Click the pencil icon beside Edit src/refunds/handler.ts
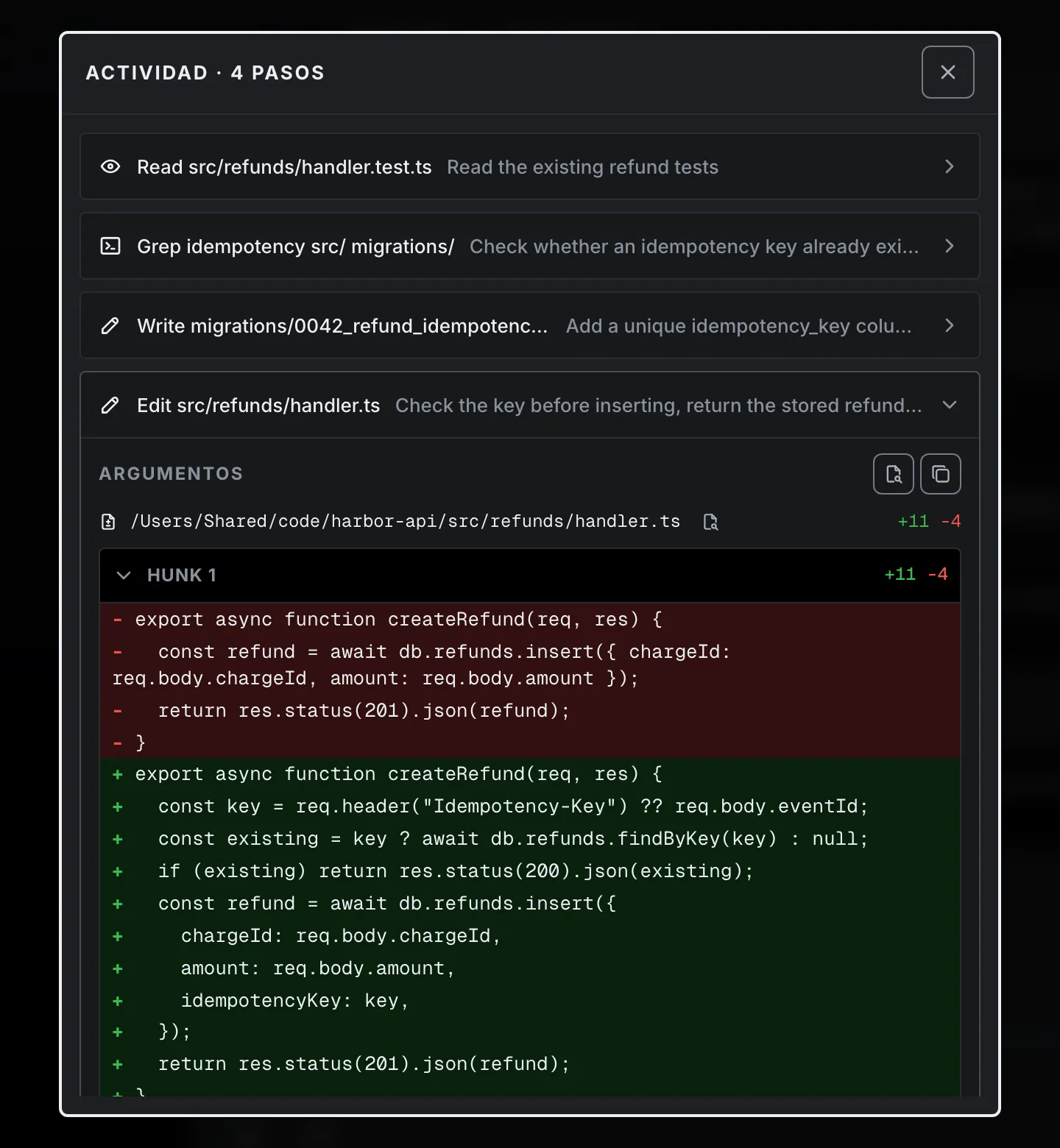The image size is (1060, 1148). (x=110, y=405)
